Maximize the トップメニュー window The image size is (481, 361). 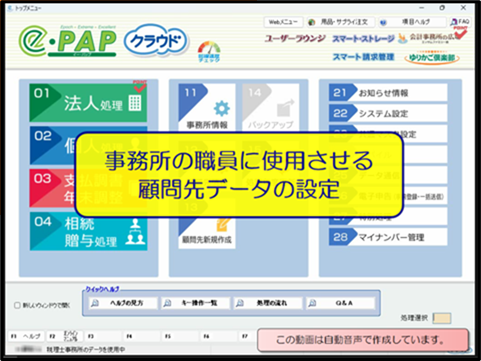pyautogui.click(x=442, y=8)
